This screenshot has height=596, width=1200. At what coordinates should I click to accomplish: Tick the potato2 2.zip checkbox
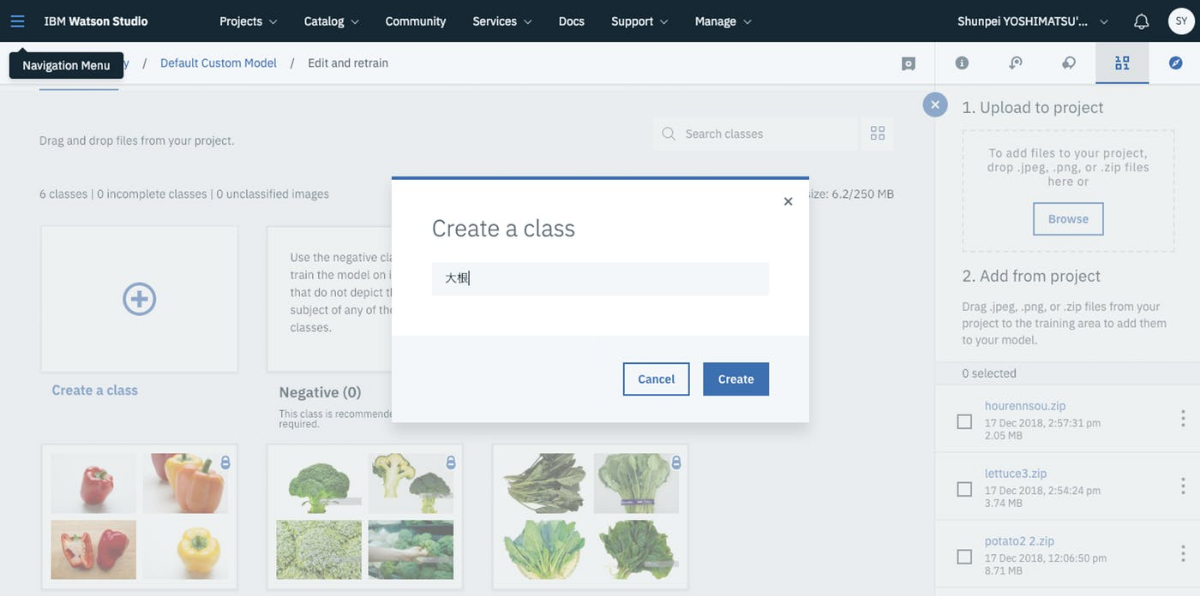coord(964,556)
